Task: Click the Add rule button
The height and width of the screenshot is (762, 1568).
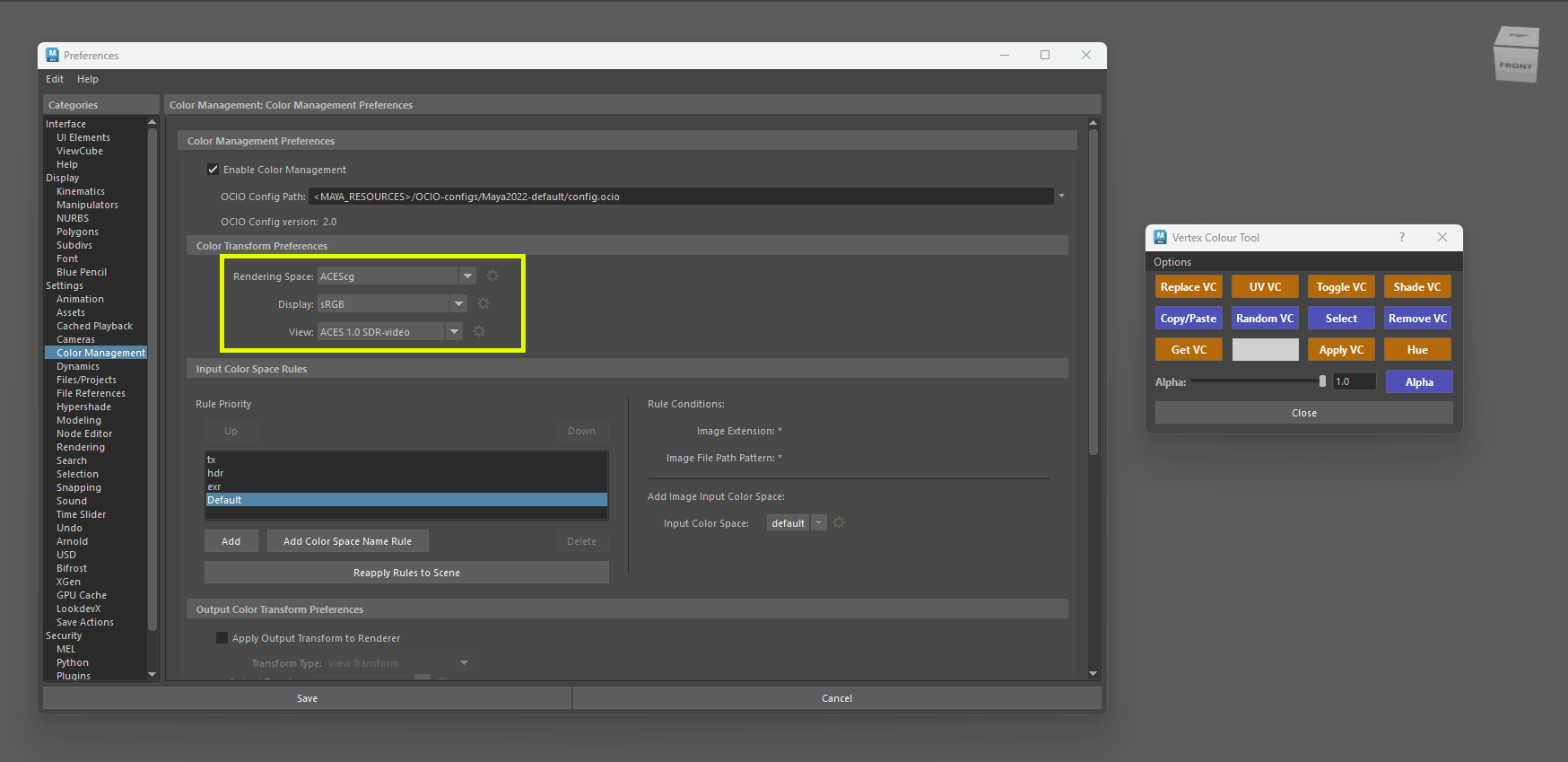Action: pyautogui.click(x=231, y=541)
